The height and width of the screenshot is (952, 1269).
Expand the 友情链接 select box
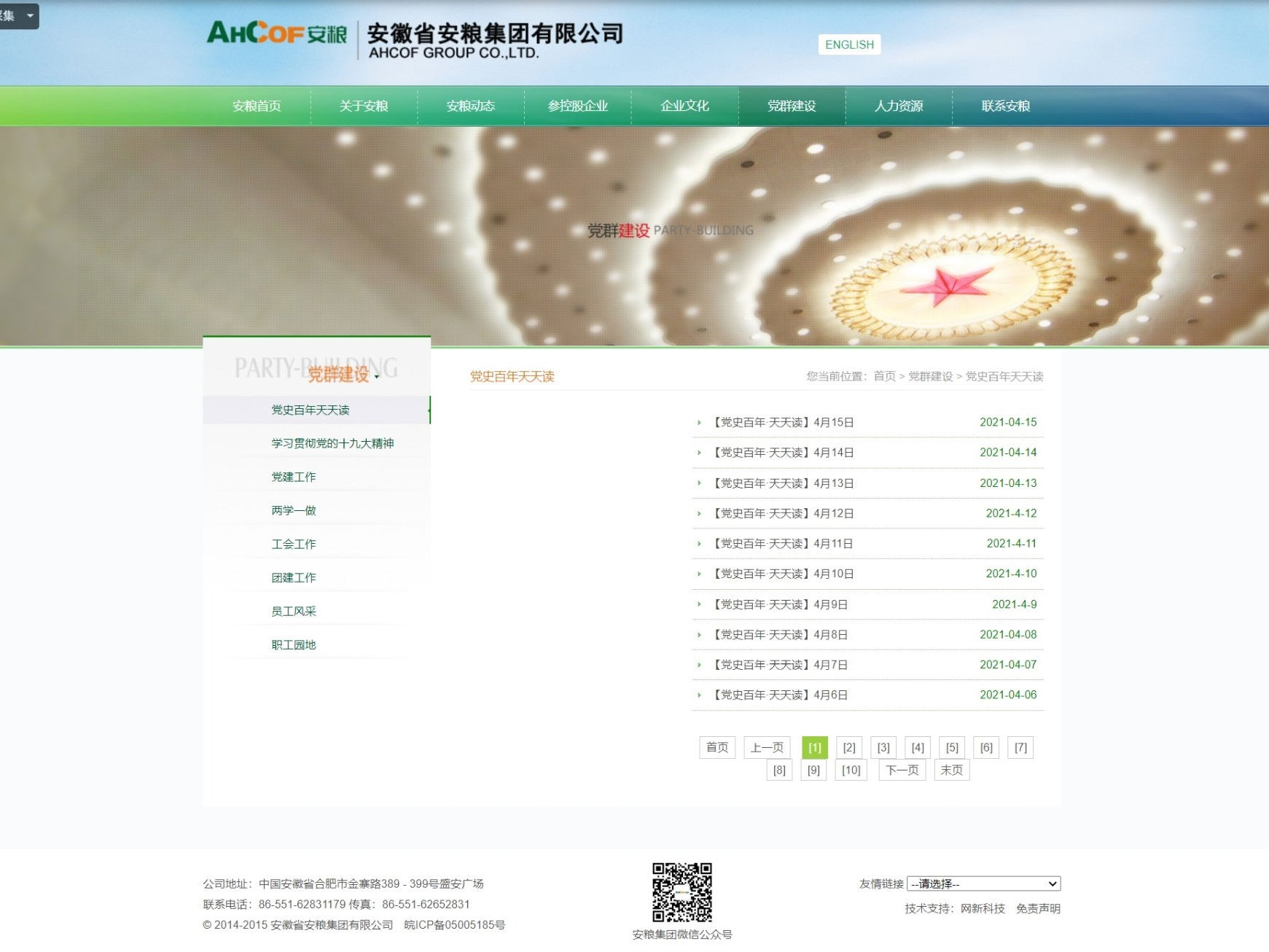pyautogui.click(x=983, y=883)
